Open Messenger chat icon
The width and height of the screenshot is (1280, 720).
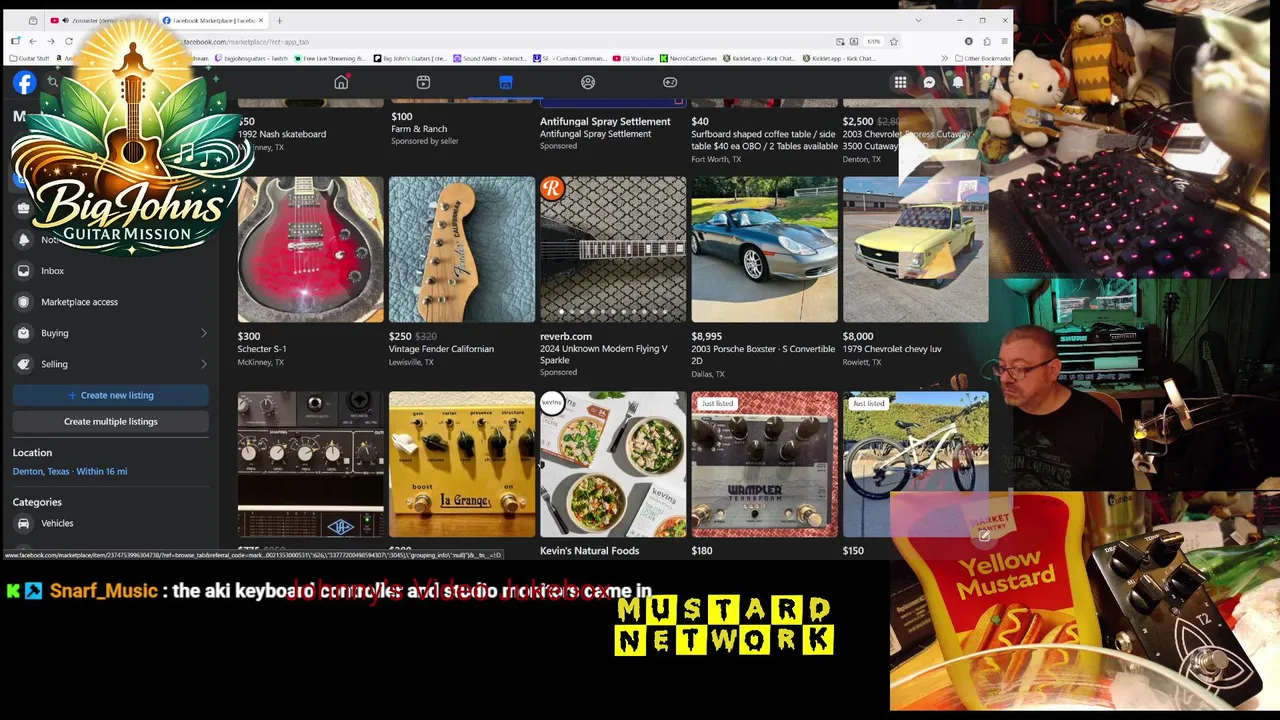pos(929,83)
